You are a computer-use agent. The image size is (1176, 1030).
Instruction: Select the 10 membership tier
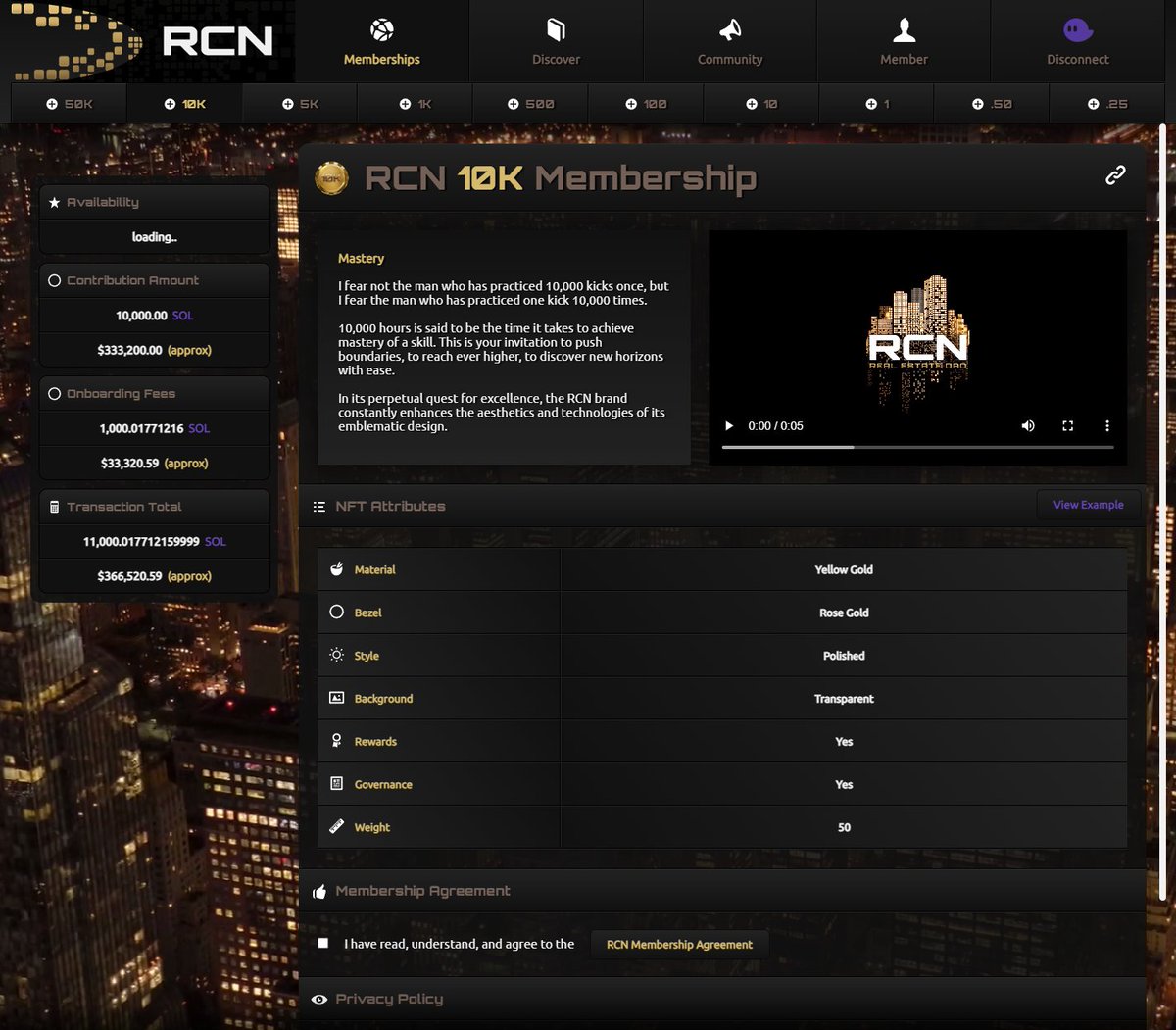[760, 104]
